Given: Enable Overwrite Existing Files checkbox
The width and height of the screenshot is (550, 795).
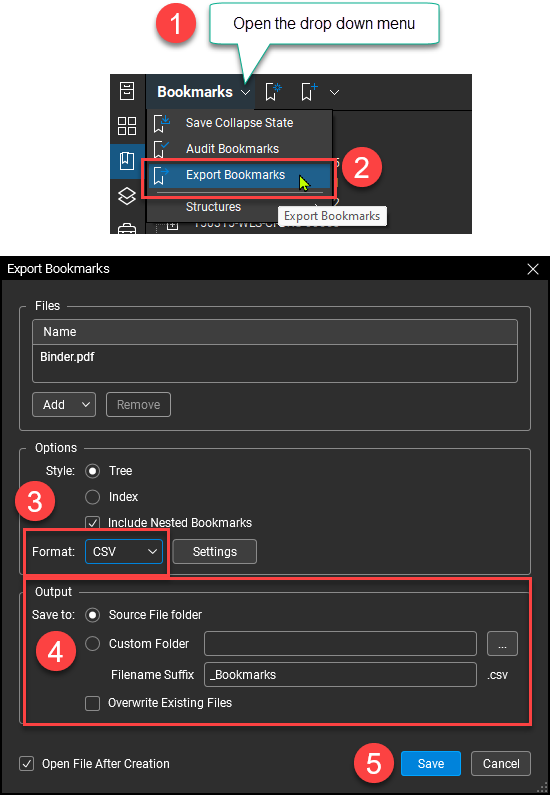Looking at the screenshot, I should (x=92, y=703).
